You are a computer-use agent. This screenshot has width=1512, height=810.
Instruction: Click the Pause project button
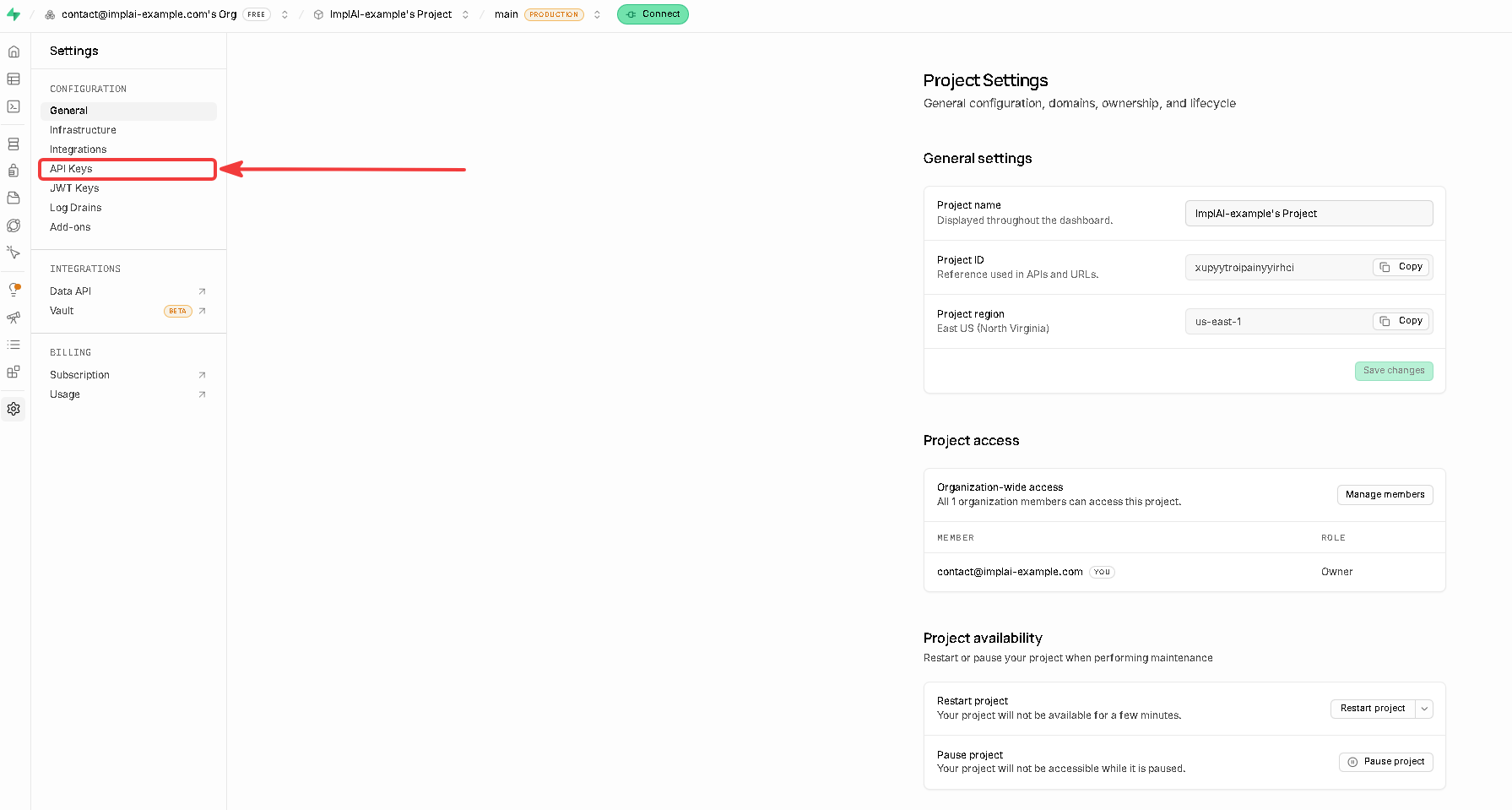[x=1386, y=762]
